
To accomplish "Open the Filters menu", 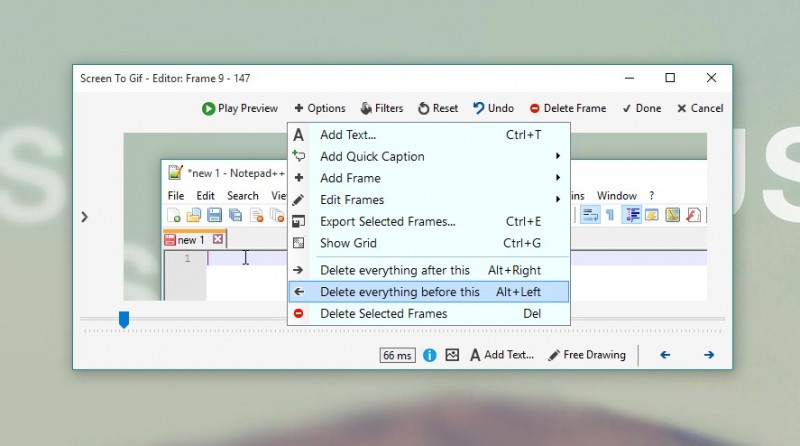I will 382,108.
